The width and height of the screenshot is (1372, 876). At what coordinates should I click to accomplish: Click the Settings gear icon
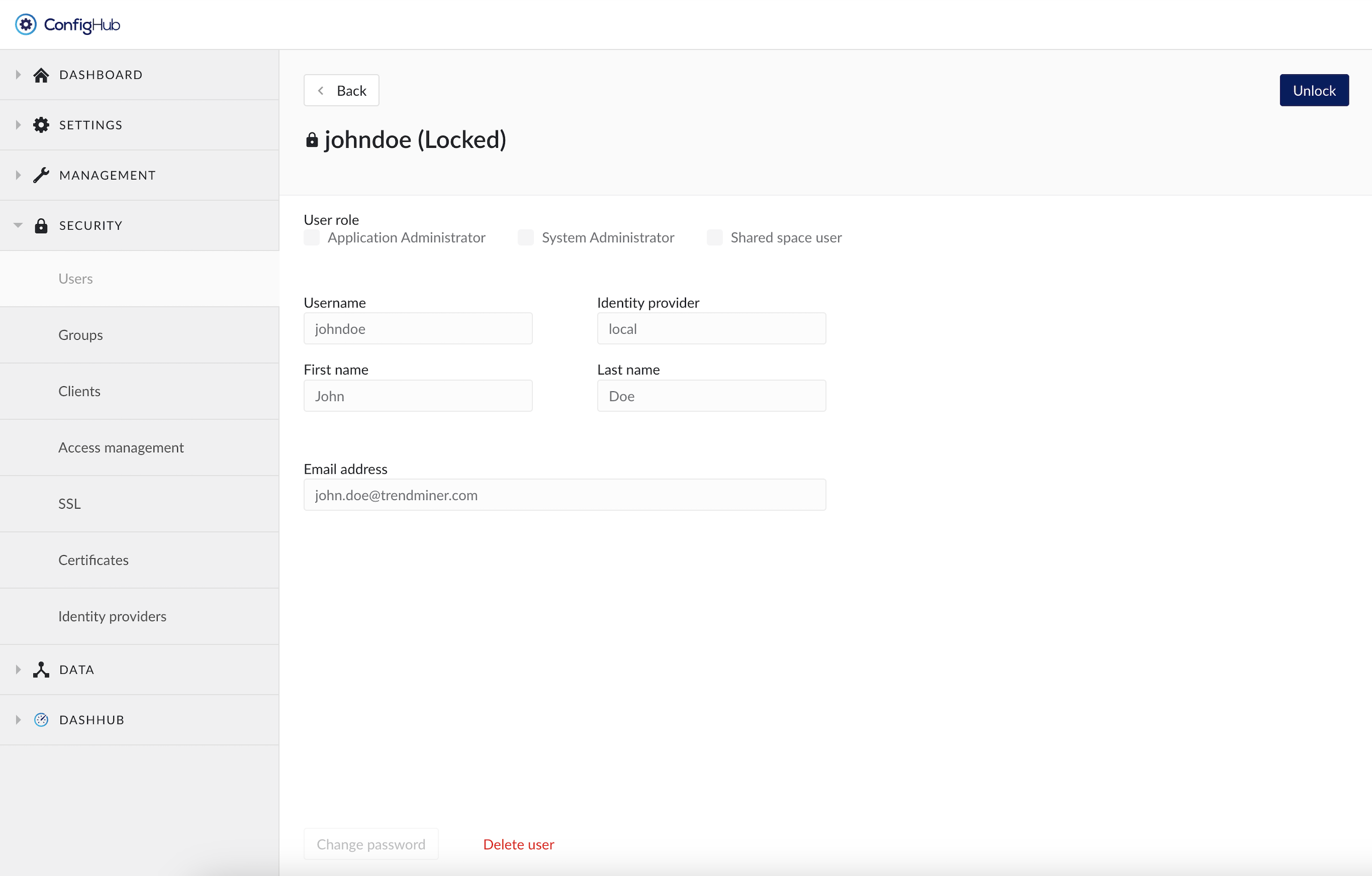tap(41, 124)
